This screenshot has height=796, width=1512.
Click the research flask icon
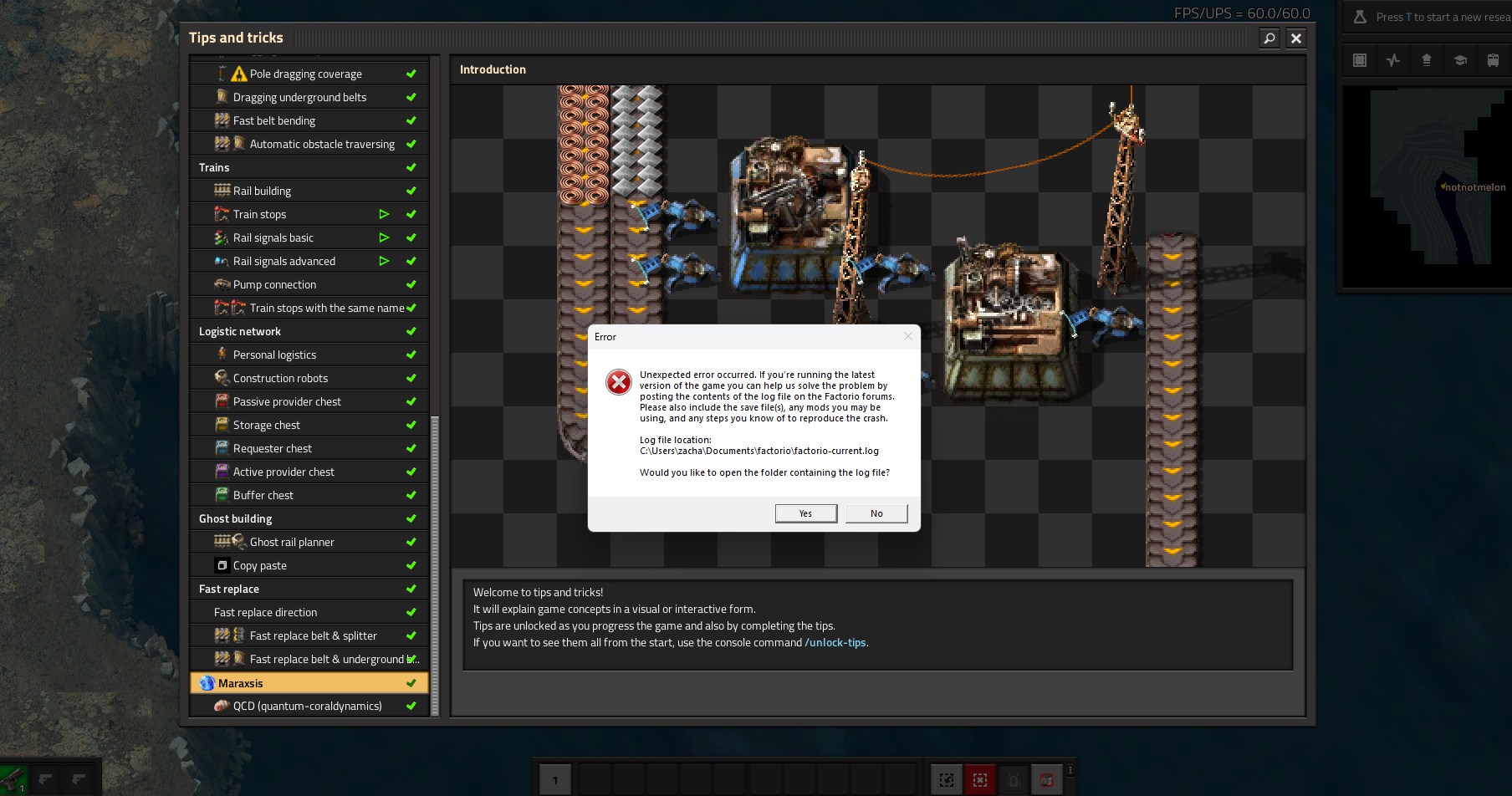(1360, 17)
